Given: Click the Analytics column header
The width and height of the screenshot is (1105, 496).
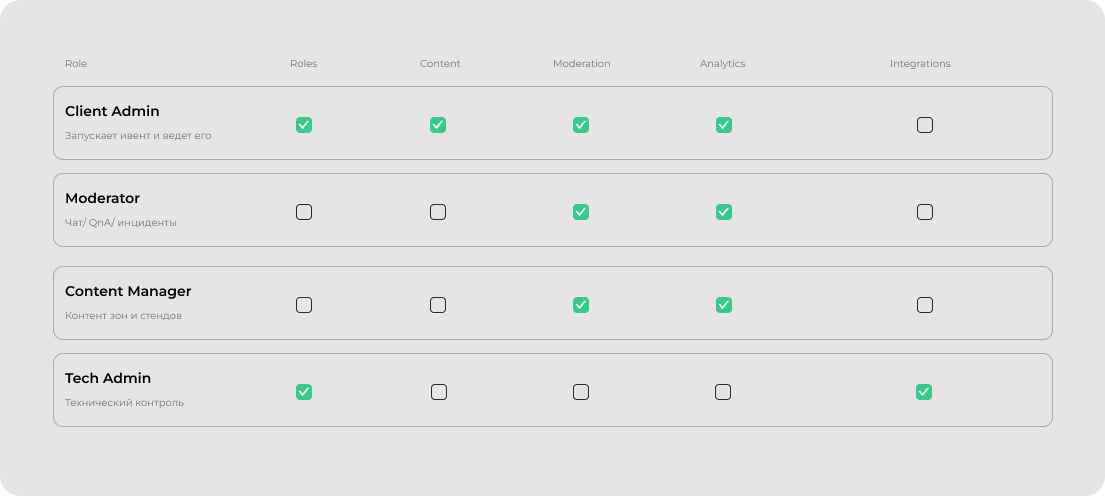Looking at the screenshot, I should 722,64.
